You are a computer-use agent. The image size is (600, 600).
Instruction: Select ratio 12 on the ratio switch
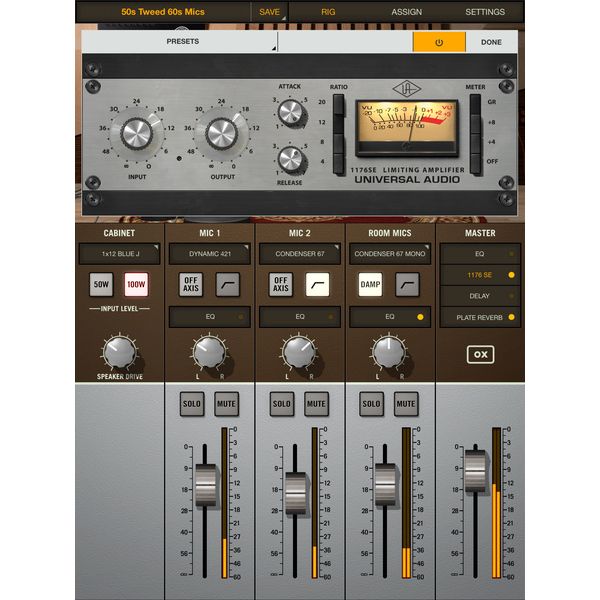339,123
